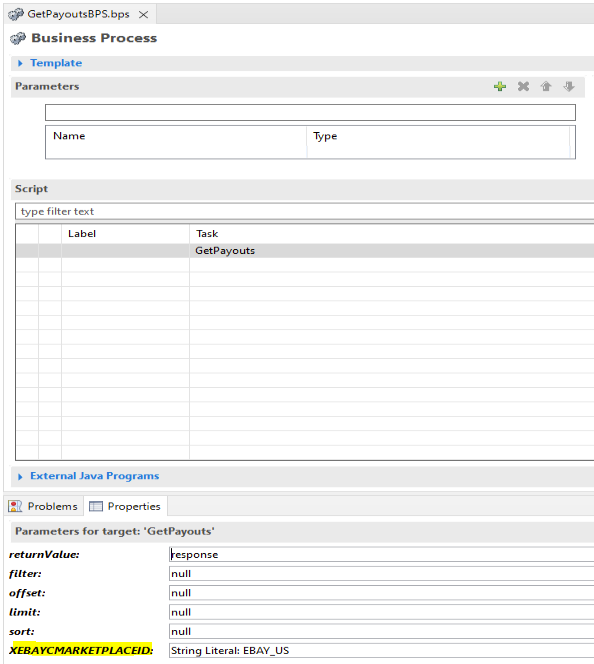Screen dimensions: 594x664
Task: Expand the Template section
Action: (x=20, y=63)
